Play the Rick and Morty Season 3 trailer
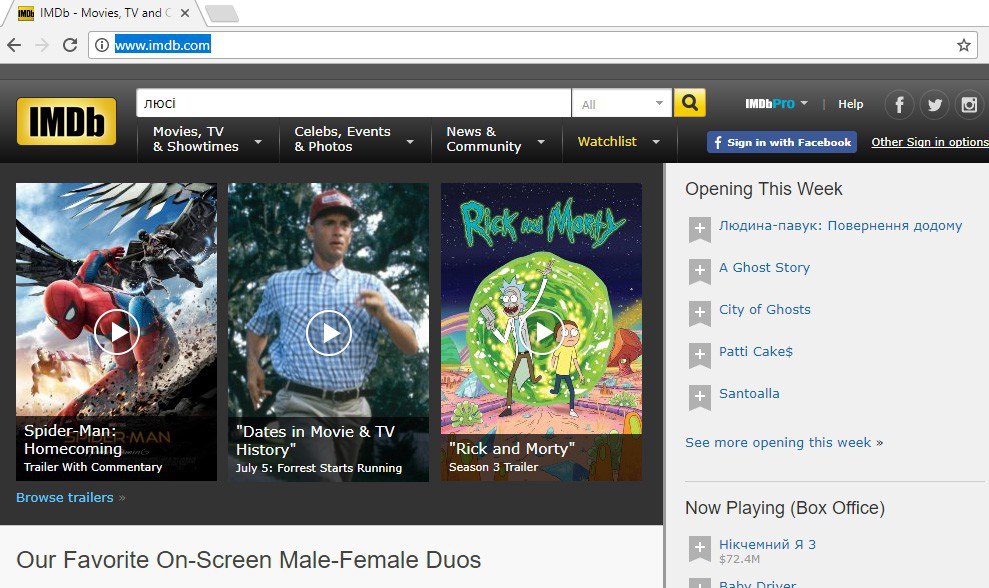This screenshot has width=989, height=588. click(542, 332)
